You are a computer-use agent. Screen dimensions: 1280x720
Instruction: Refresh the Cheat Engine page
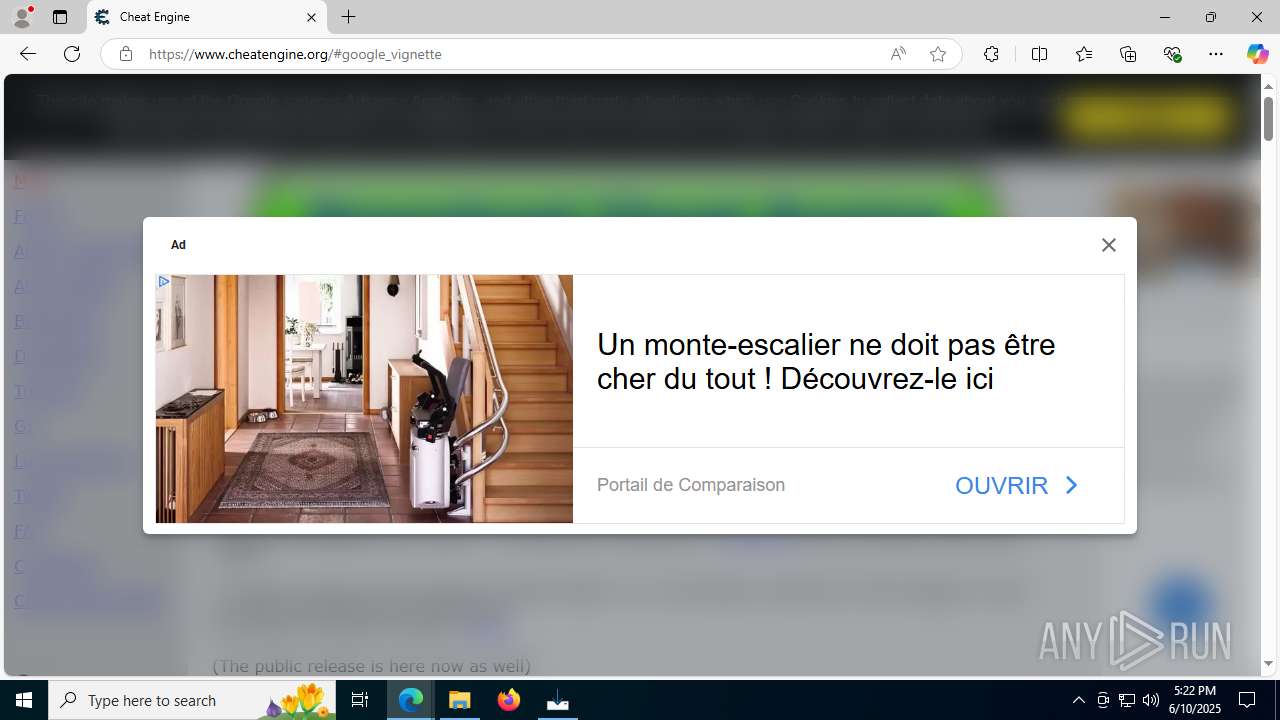point(72,54)
